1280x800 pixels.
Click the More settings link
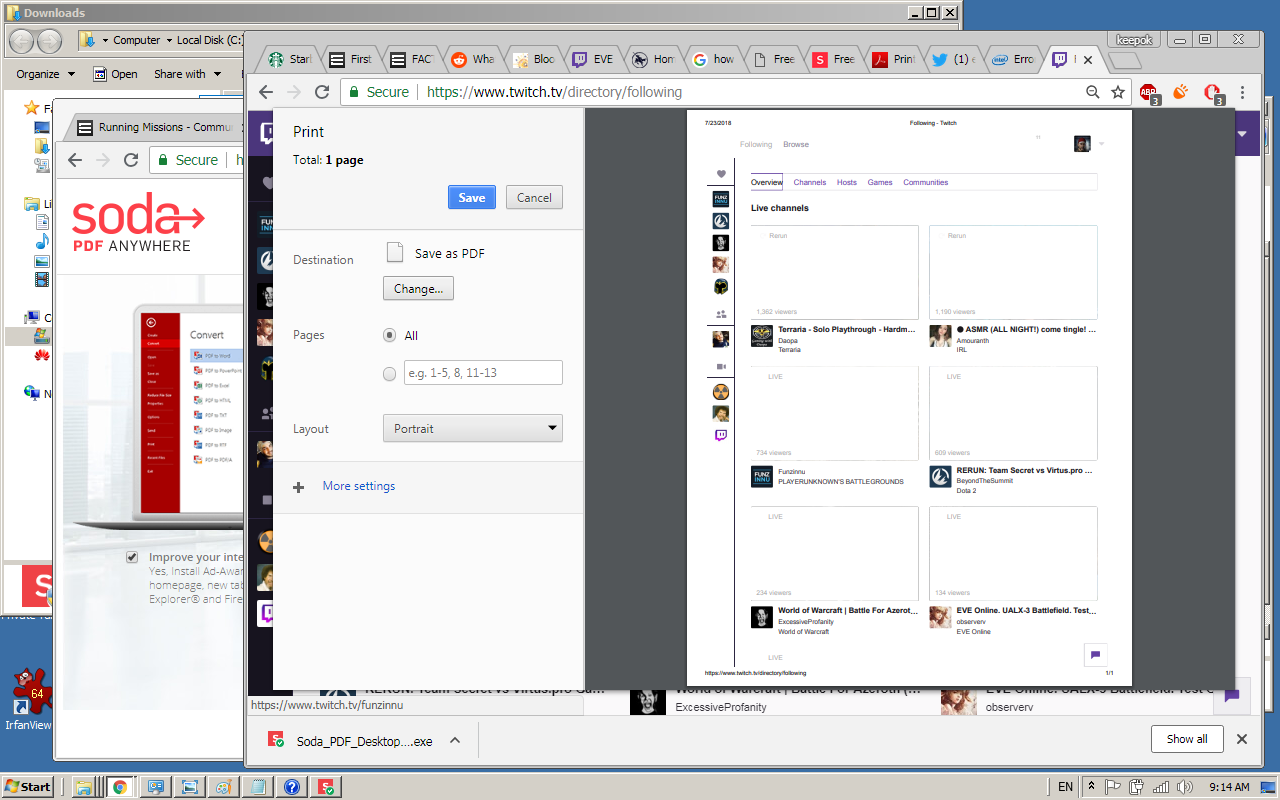[359, 486]
